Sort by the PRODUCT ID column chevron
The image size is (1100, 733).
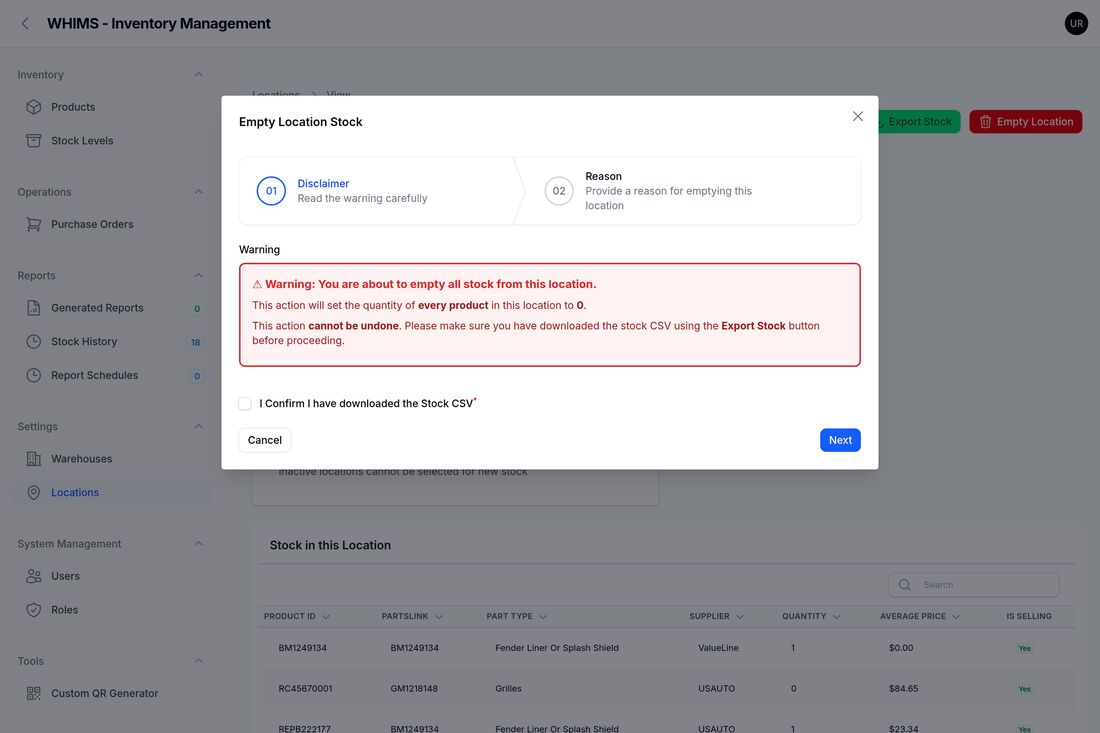coord(326,617)
